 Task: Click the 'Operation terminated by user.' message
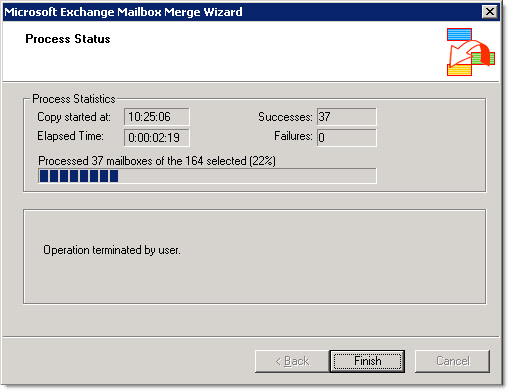(112, 250)
